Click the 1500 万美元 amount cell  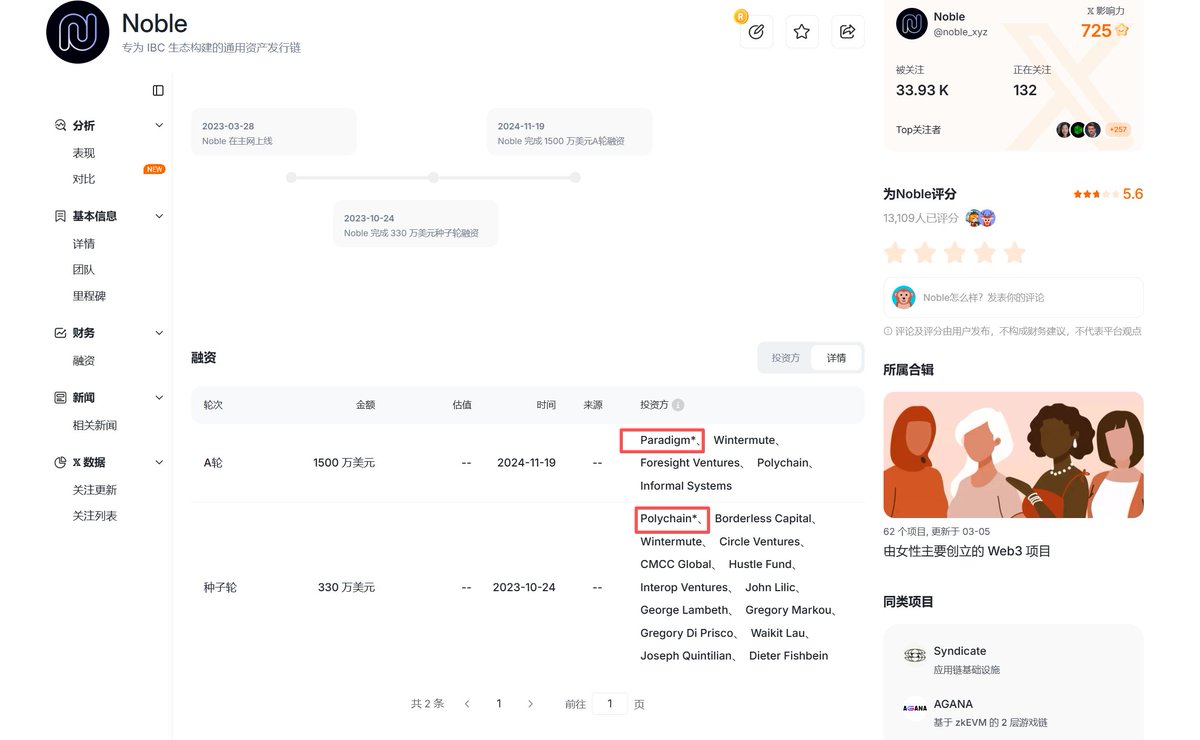(x=344, y=463)
